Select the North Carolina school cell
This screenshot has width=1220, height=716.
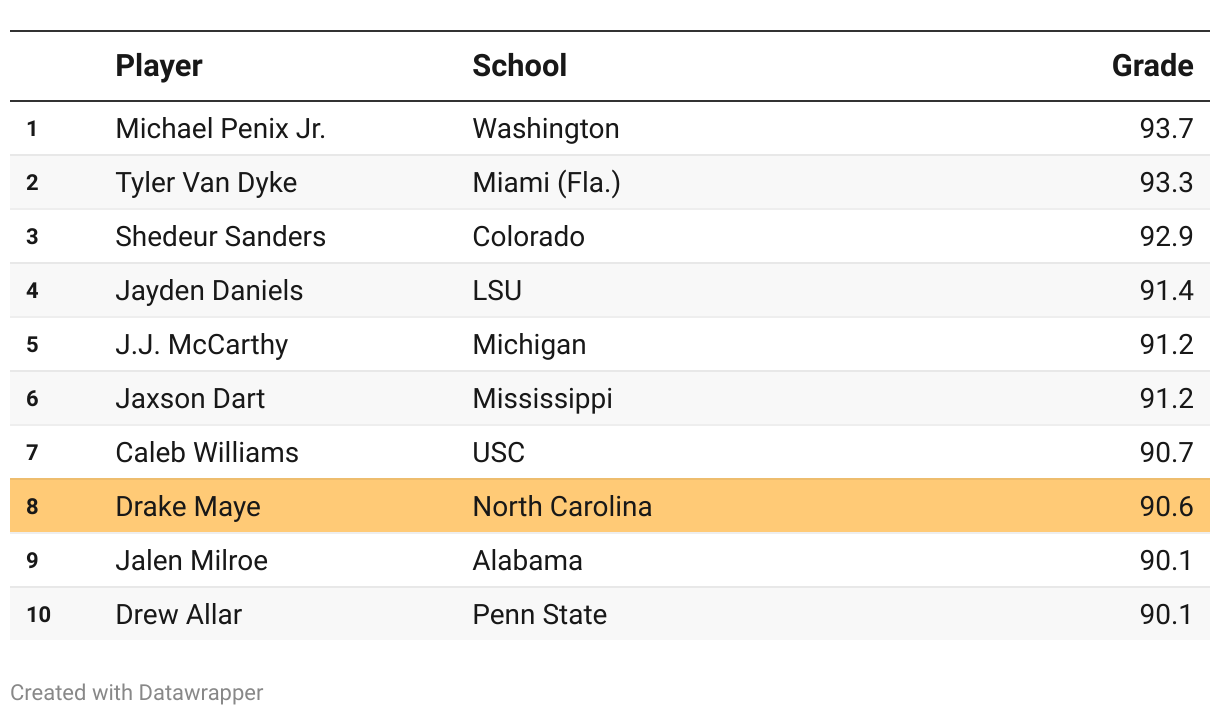(x=562, y=507)
